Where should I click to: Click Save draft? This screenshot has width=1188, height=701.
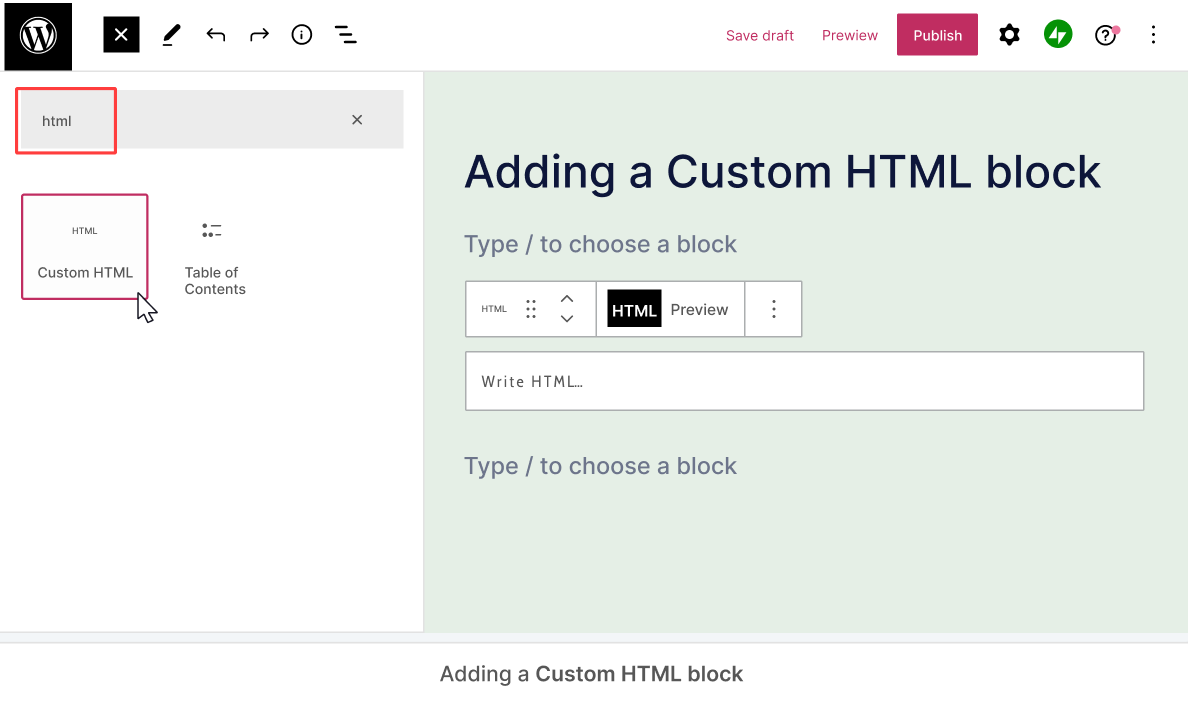(759, 36)
